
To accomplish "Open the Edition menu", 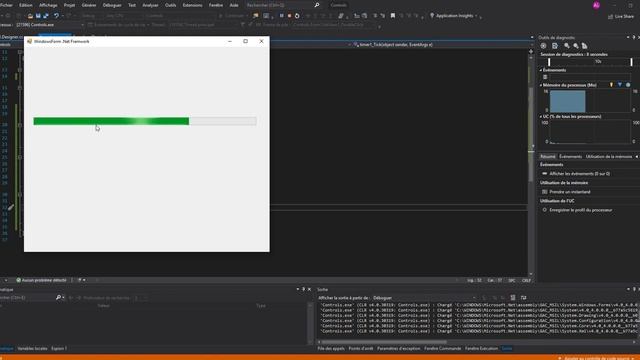I will 26,5.
